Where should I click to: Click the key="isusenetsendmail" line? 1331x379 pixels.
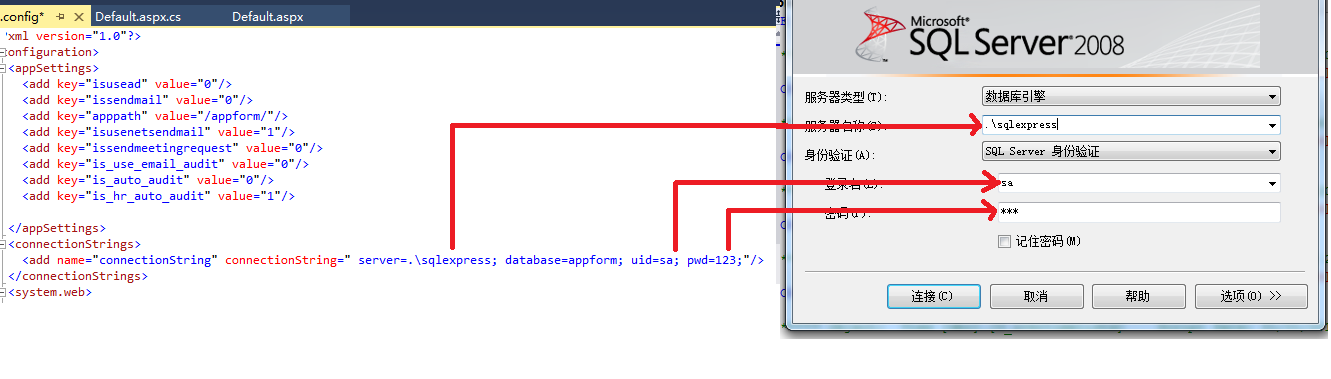[159, 132]
